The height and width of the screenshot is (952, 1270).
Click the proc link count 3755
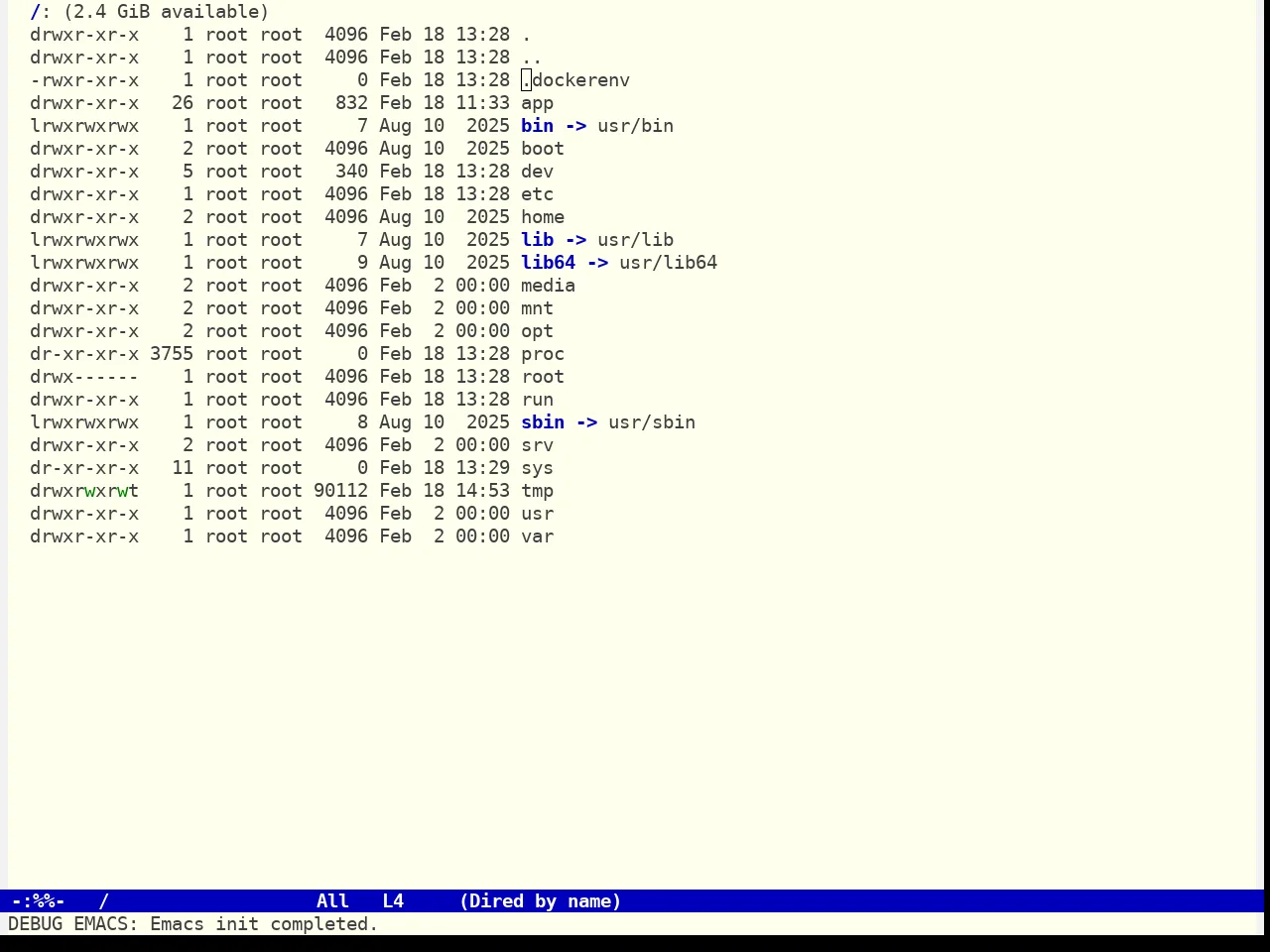(172, 354)
